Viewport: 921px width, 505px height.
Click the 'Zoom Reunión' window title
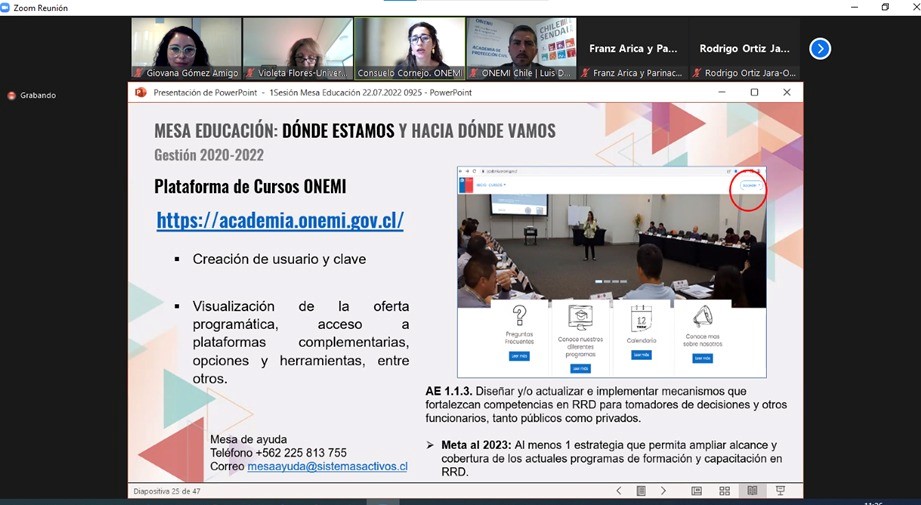click(x=41, y=8)
